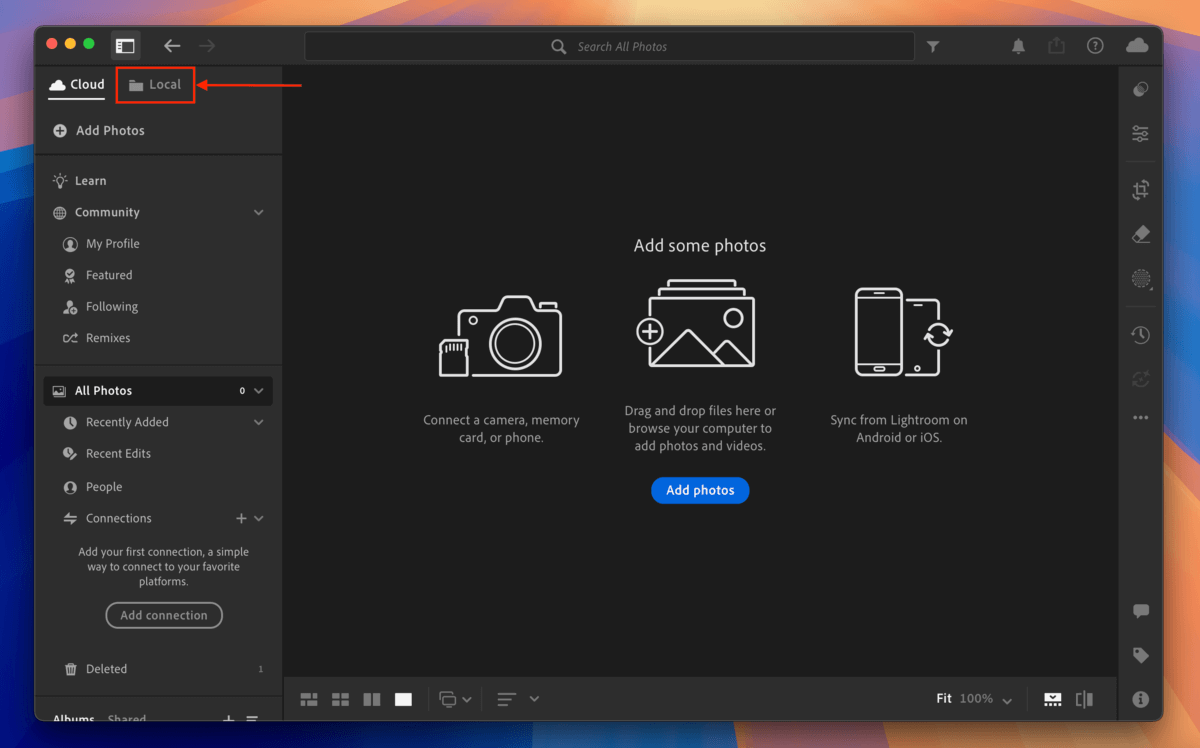Toggle show original before/after view
The height and width of the screenshot is (748, 1200).
point(1084,699)
